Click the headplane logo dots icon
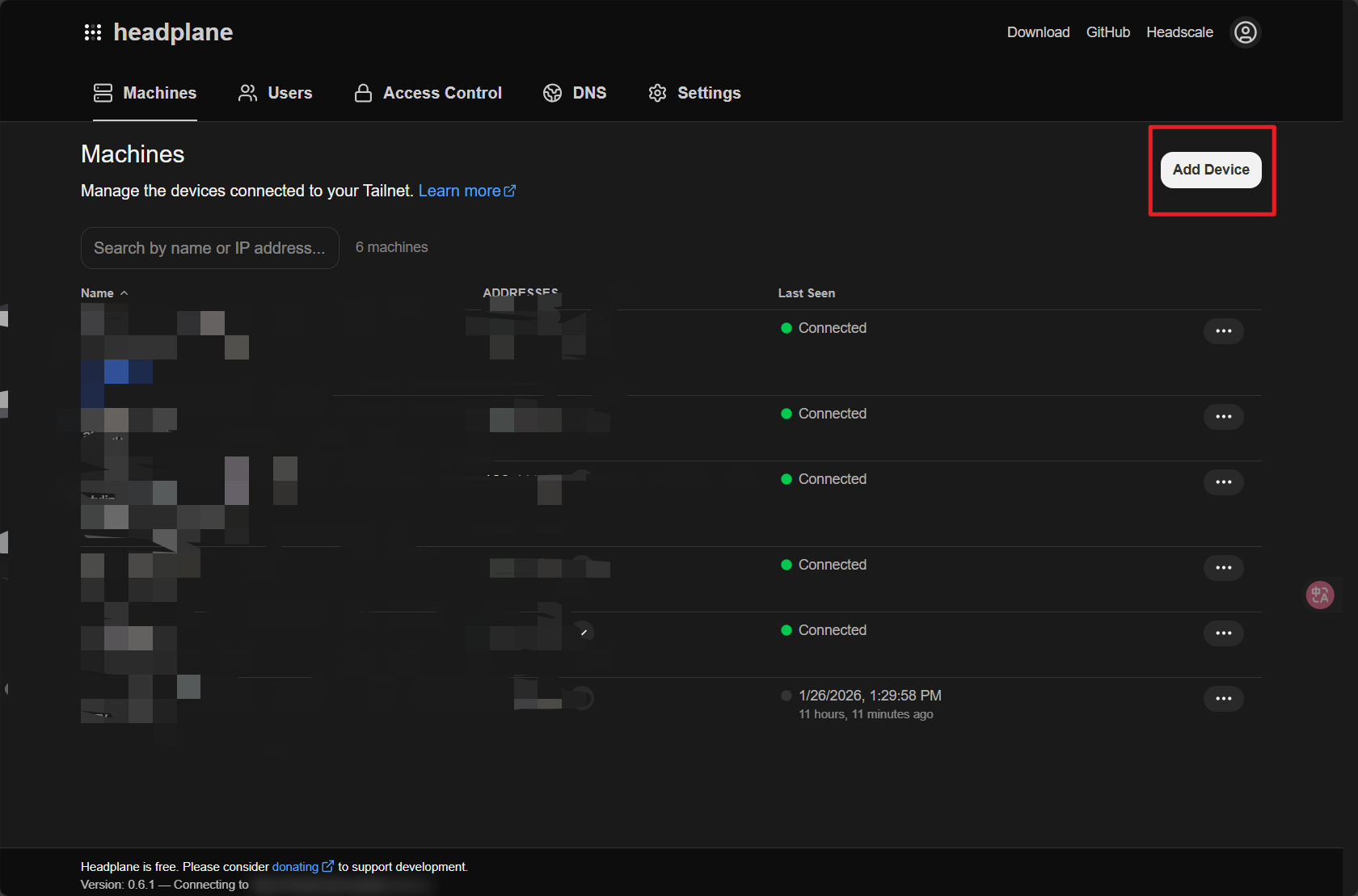The height and width of the screenshot is (896, 1358). tap(93, 32)
